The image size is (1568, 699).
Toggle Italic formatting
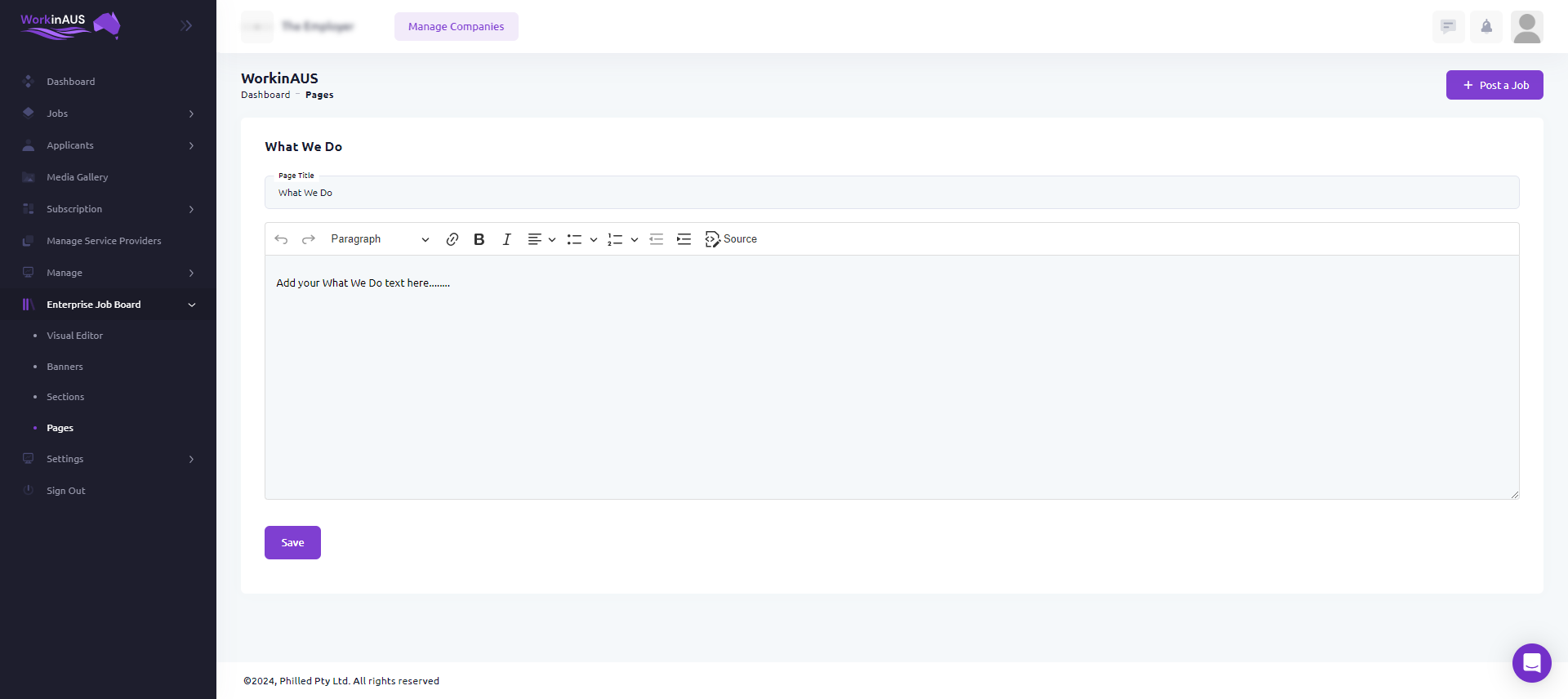coord(506,239)
